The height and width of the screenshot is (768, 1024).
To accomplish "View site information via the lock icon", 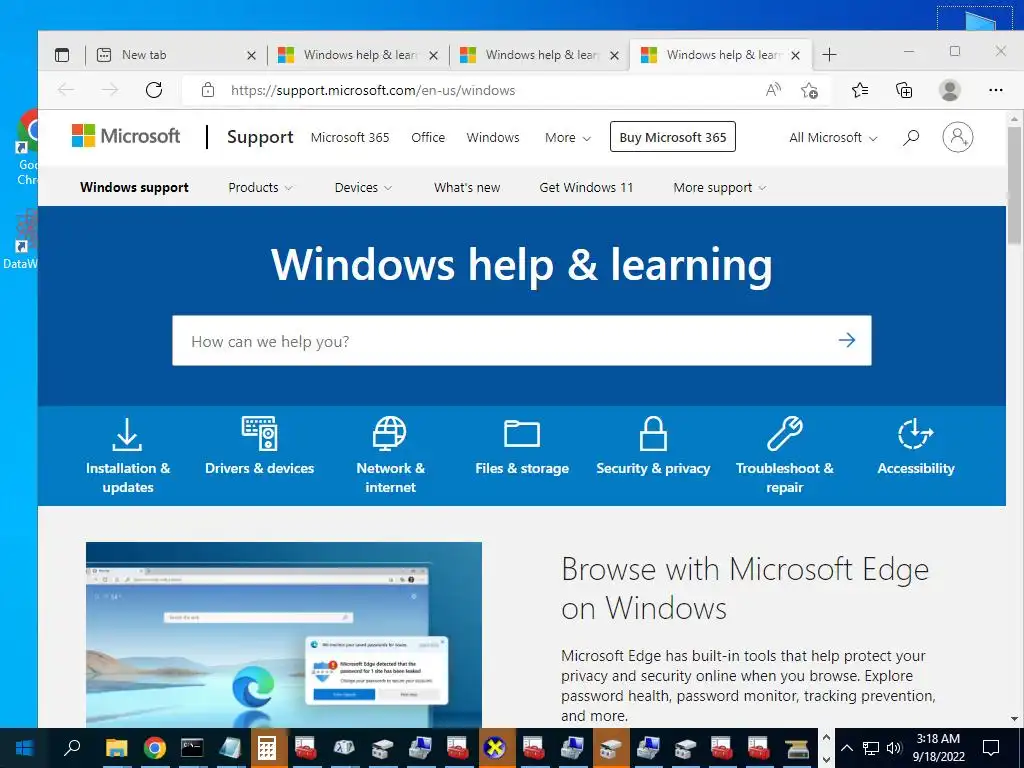I will click(208, 90).
